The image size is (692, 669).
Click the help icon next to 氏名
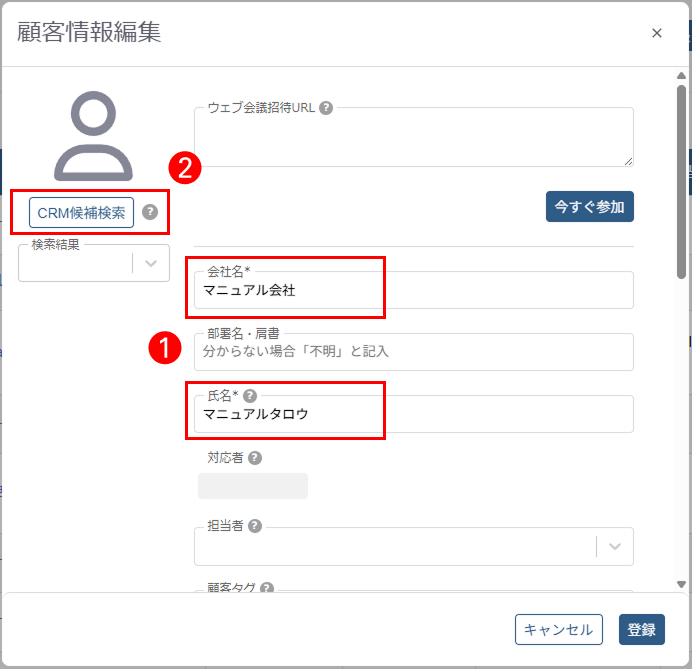[x=250, y=396]
